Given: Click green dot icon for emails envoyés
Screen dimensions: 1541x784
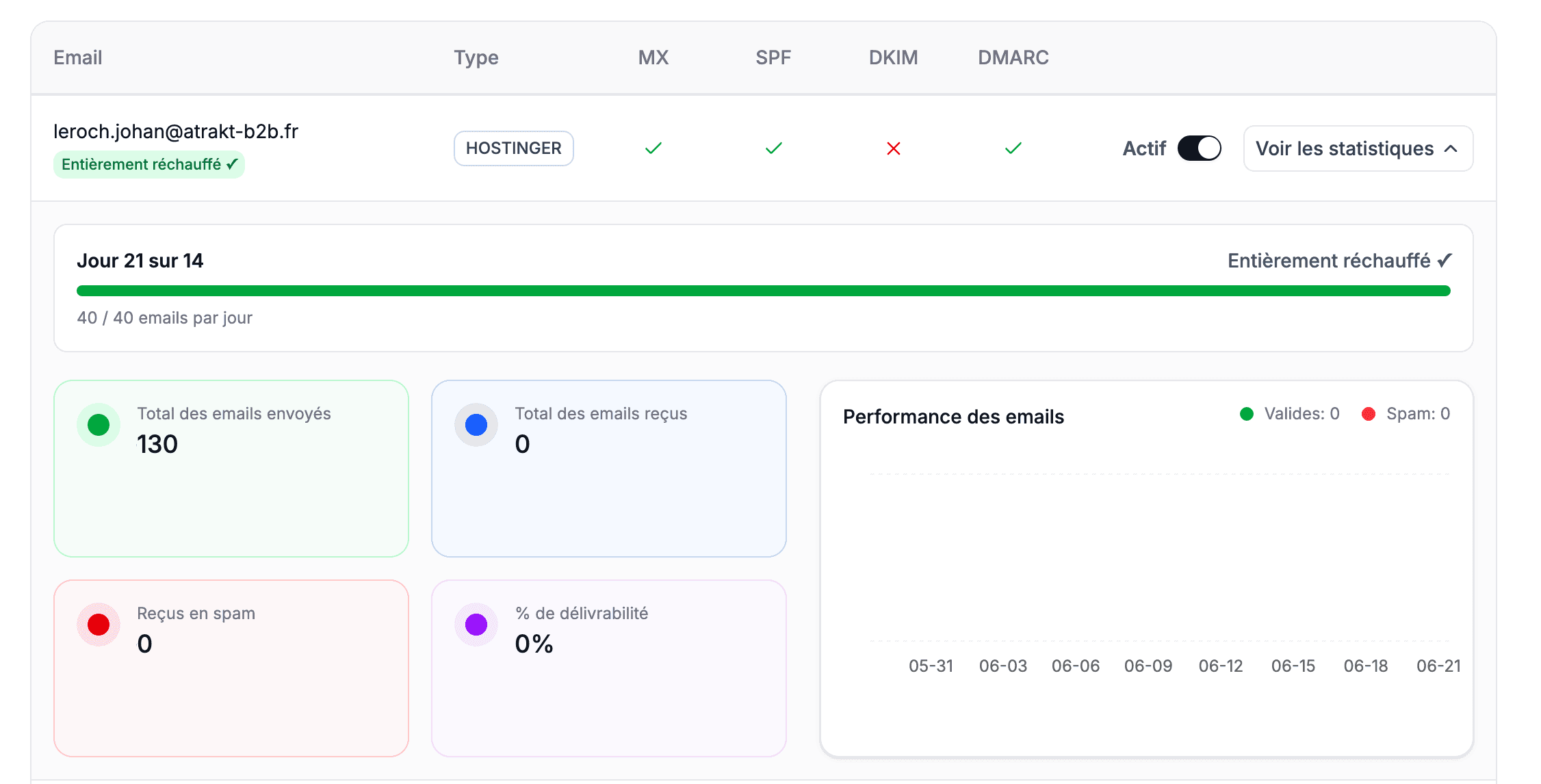Looking at the screenshot, I should tap(99, 425).
